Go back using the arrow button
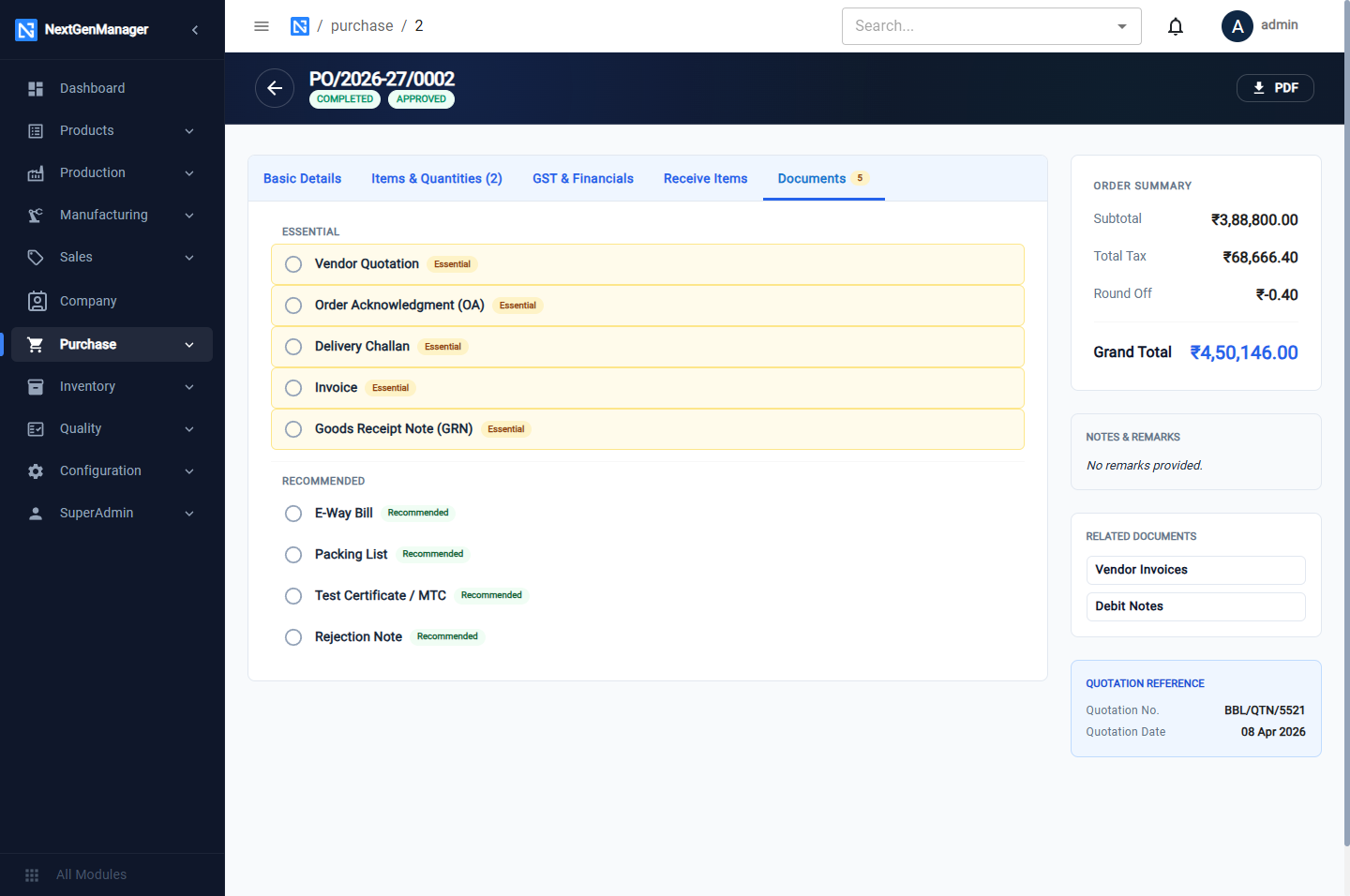 click(x=275, y=88)
